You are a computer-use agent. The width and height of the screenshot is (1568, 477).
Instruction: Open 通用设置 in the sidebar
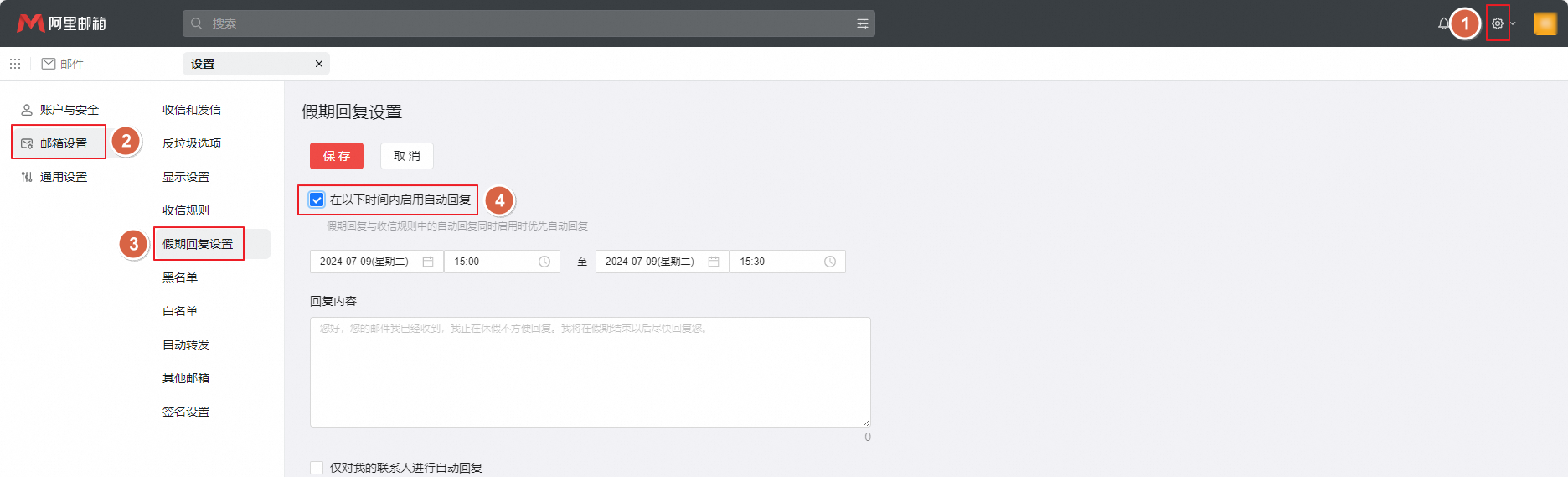63,177
